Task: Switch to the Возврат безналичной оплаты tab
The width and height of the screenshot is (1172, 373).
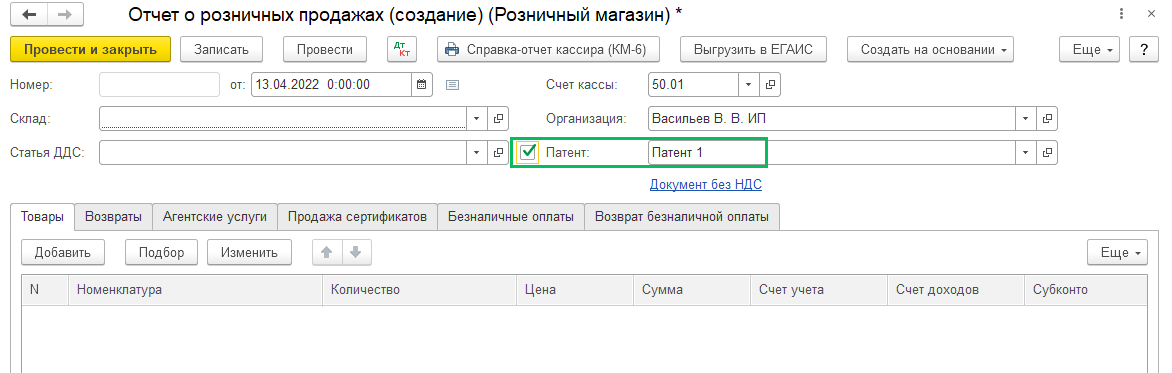Action: (682, 217)
